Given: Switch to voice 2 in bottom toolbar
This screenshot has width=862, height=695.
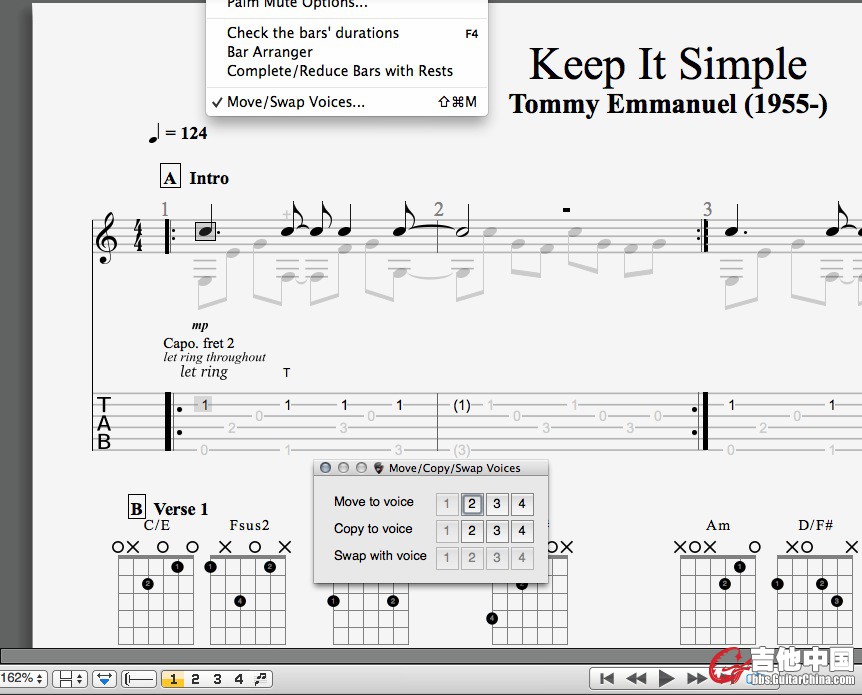Looking at the screenshot, I should [195, 679].
